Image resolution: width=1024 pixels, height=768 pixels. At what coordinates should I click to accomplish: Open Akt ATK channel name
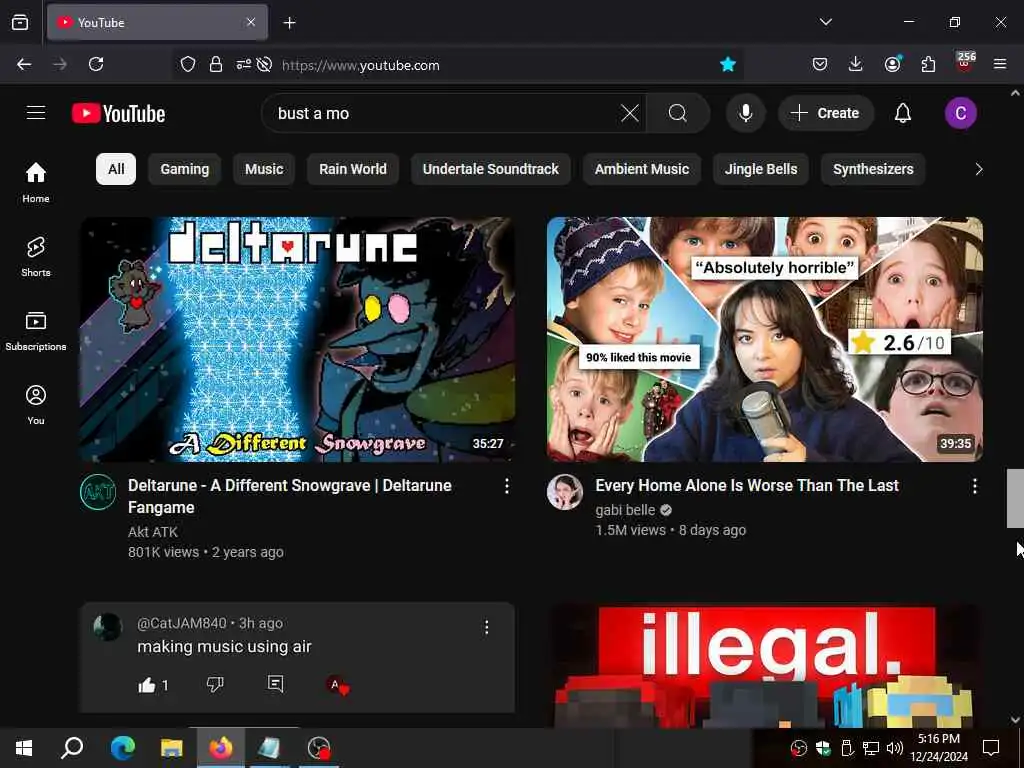coord(153,532)
